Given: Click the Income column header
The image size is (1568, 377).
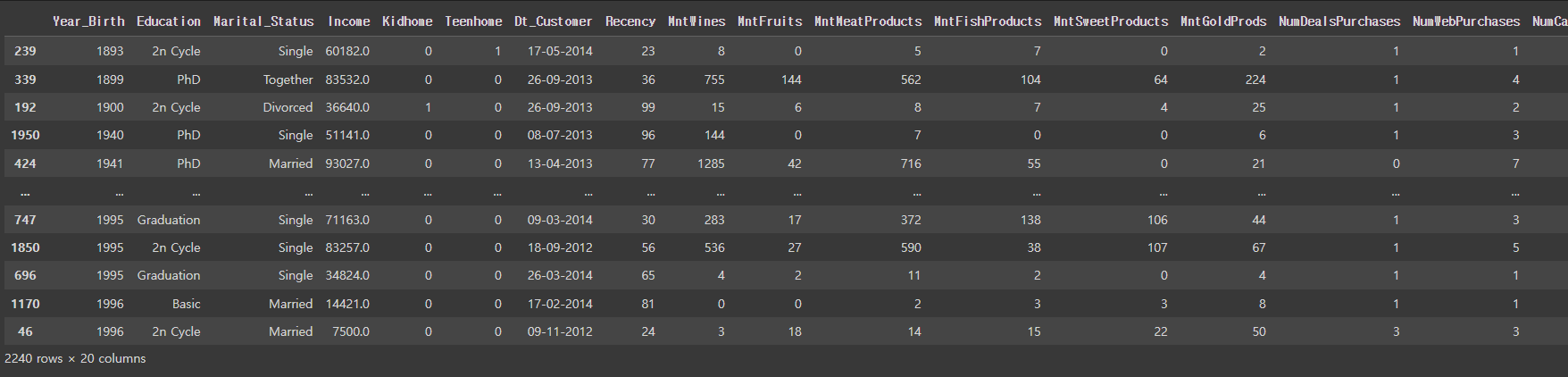Looking at the screenshot, I should pyautogui.click(x=348, y=21).
